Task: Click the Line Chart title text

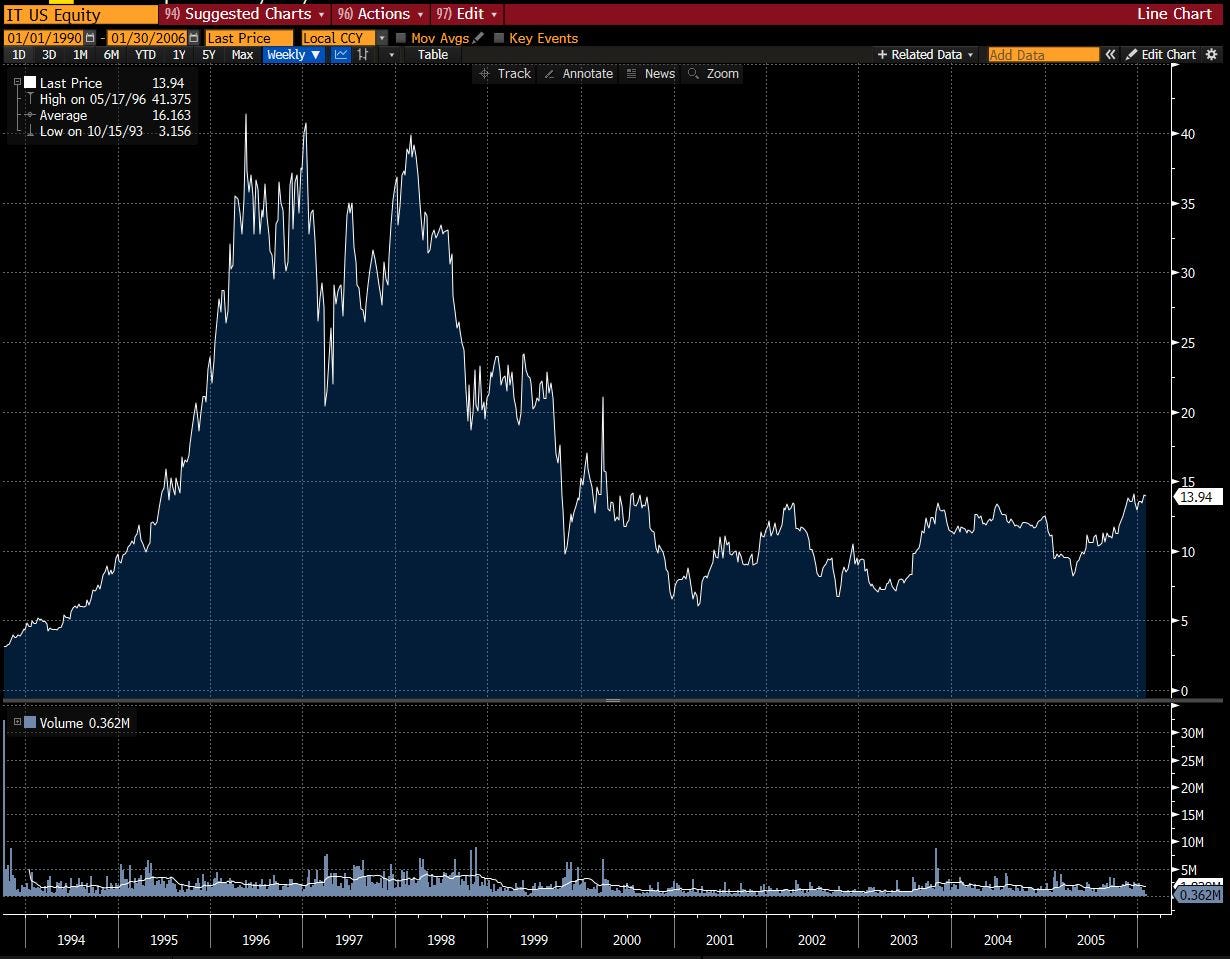Action: 1174,14
